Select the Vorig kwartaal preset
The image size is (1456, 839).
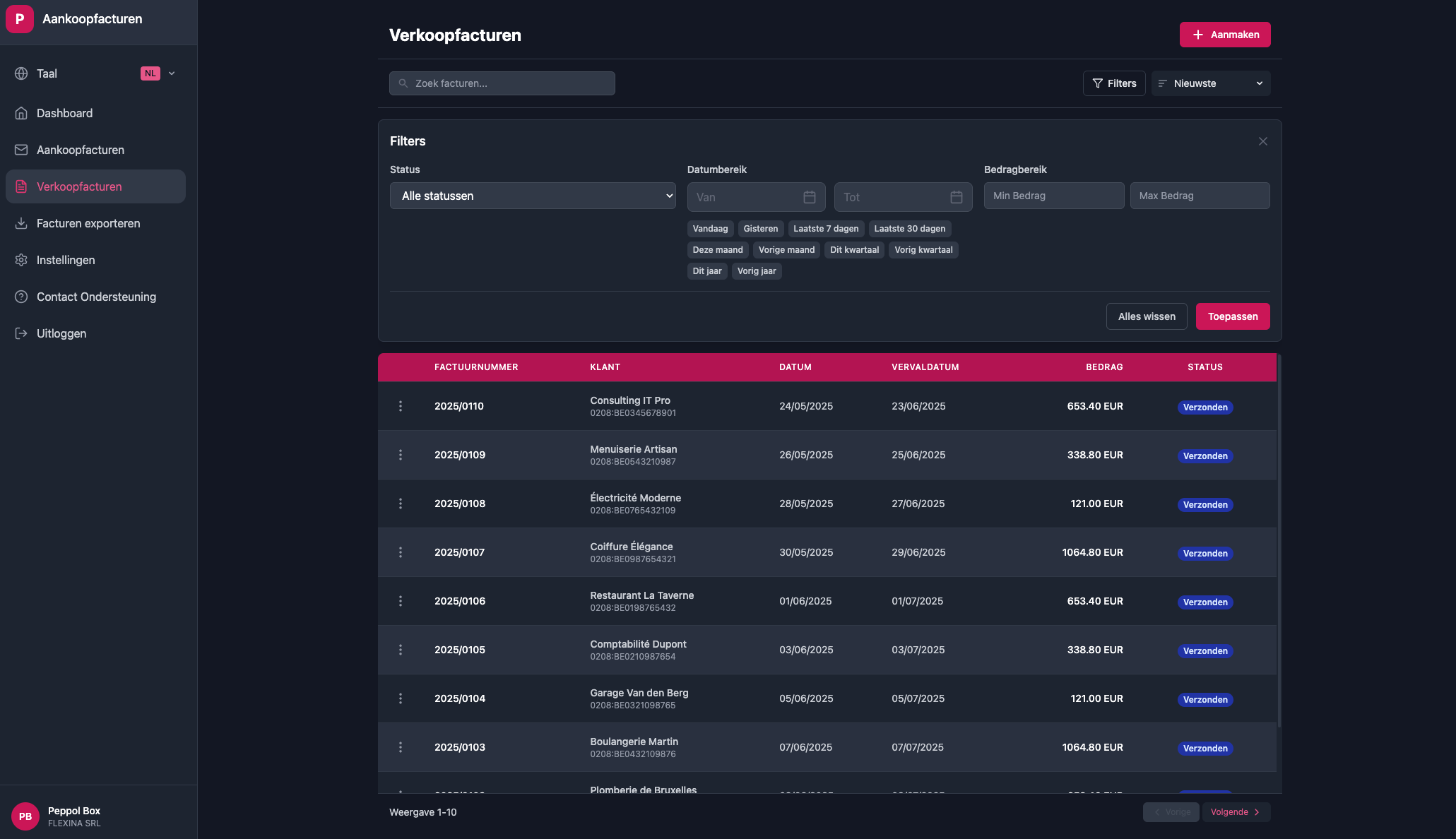click(x=923, y=250)
